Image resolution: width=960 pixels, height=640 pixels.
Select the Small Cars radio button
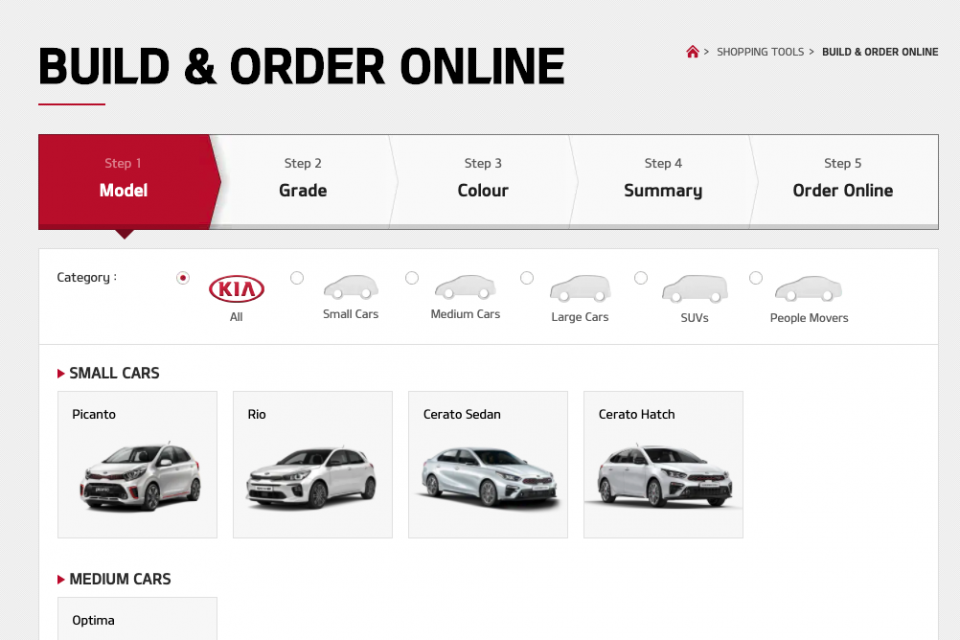297,278
